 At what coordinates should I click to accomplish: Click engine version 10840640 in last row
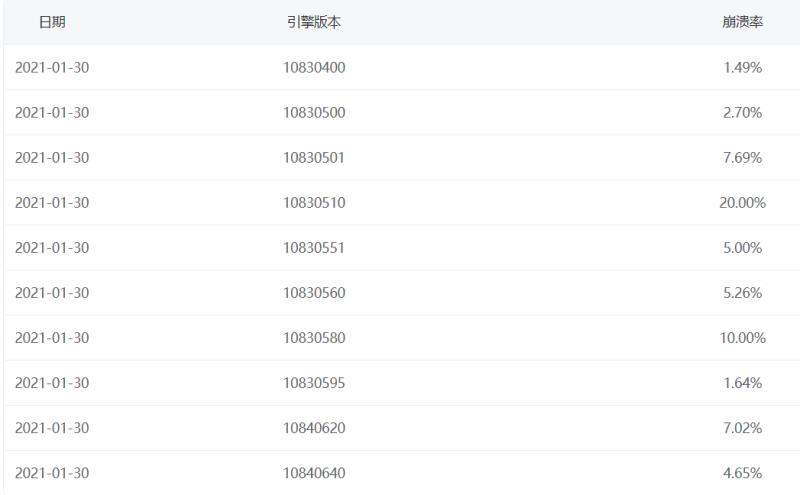(x=314, y=473)
